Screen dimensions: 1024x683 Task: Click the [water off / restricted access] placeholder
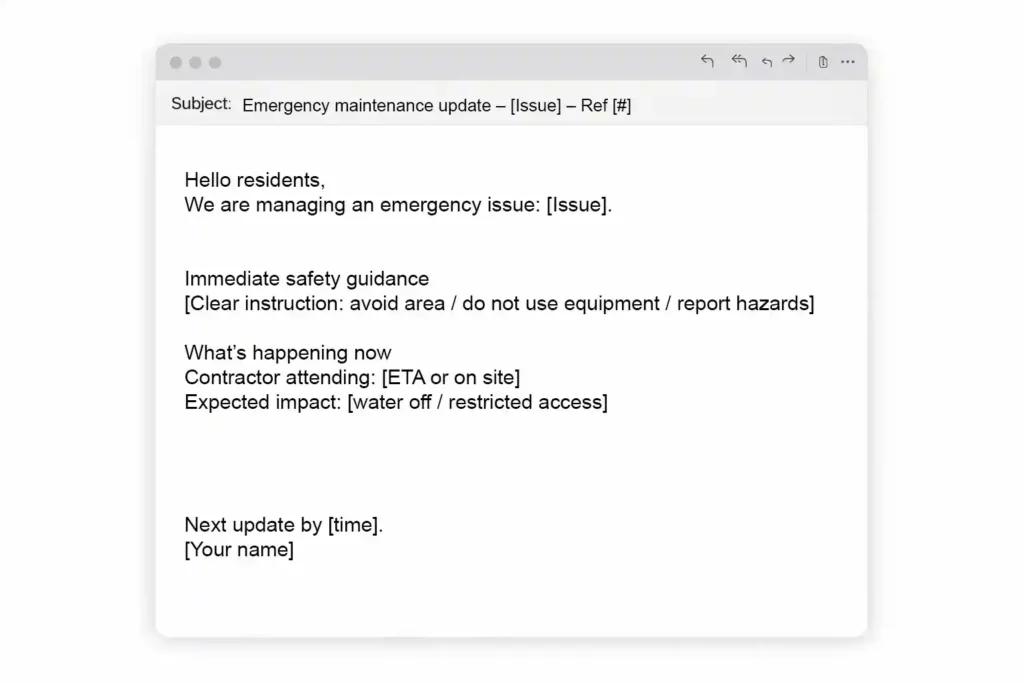click(x=477, y=402)
